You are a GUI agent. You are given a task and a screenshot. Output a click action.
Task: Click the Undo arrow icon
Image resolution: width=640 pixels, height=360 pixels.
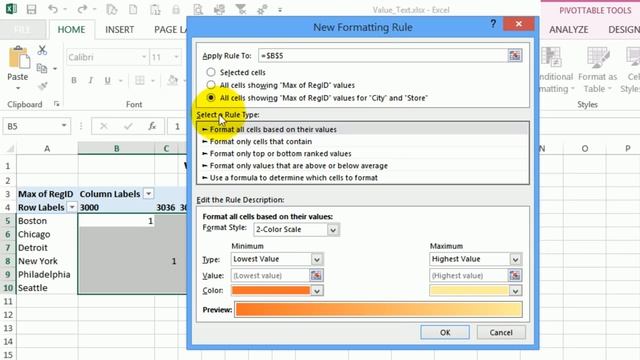53,9
